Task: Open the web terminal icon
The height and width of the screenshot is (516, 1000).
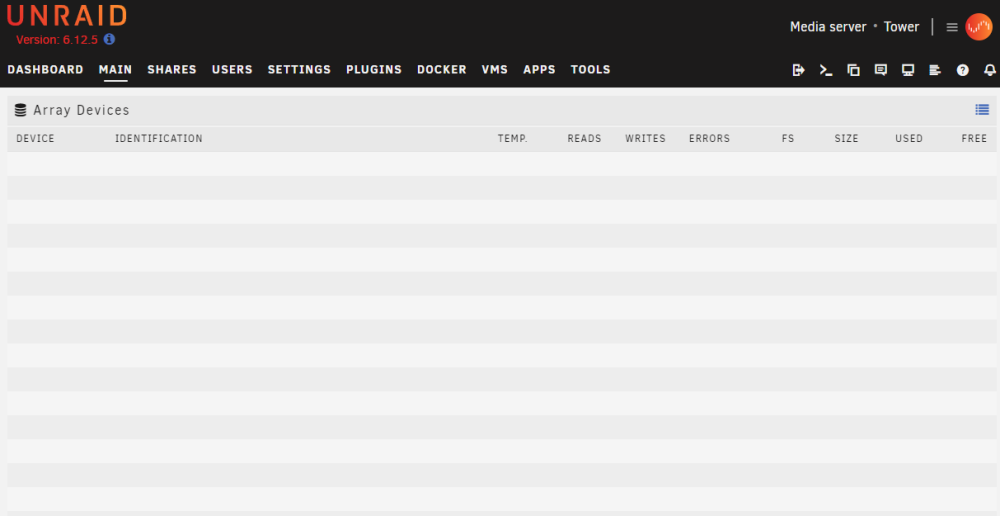Action: coord(826,70)
